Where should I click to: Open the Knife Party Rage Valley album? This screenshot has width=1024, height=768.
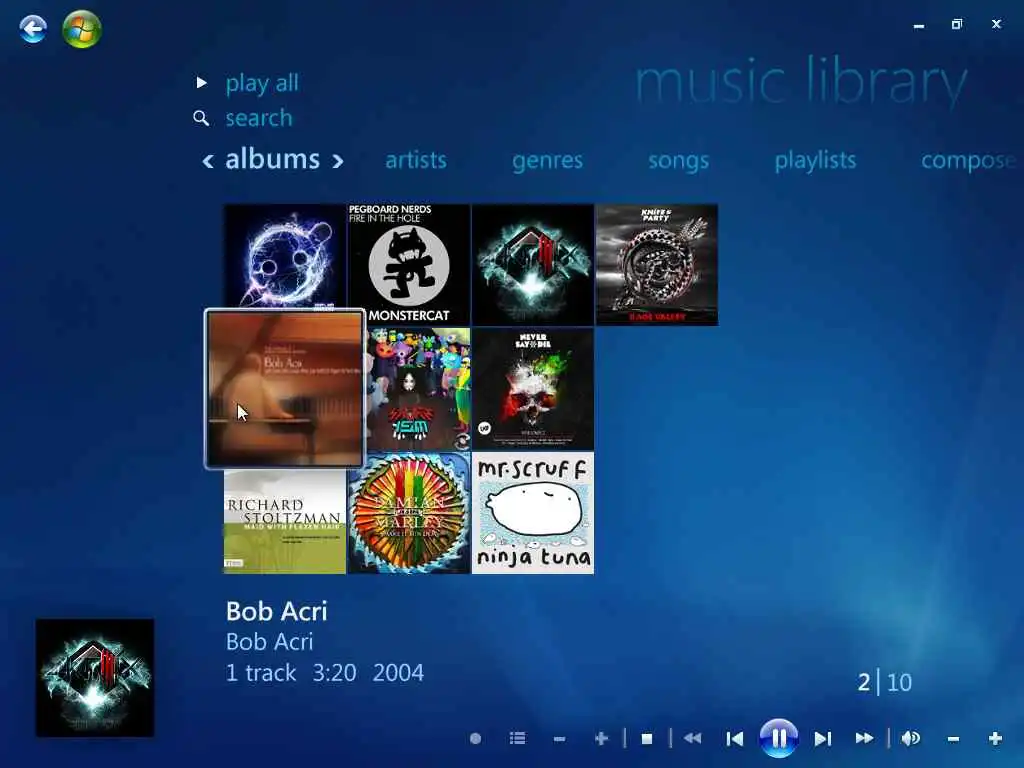(657, 264)
